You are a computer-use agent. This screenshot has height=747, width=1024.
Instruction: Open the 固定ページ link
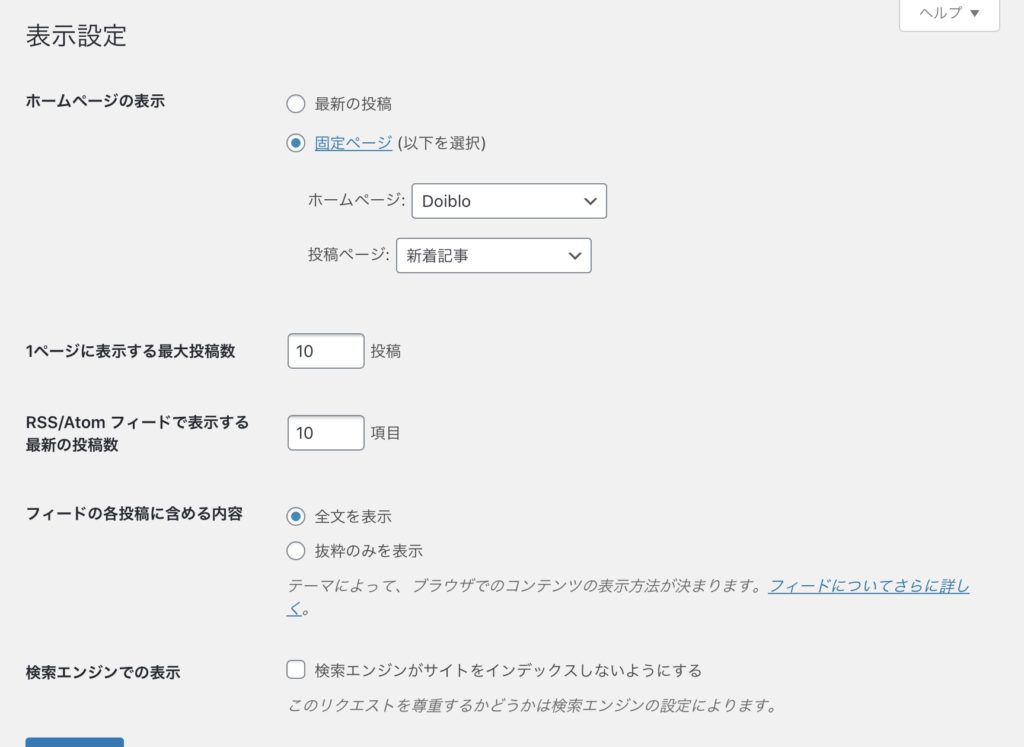tap(353, 143)
